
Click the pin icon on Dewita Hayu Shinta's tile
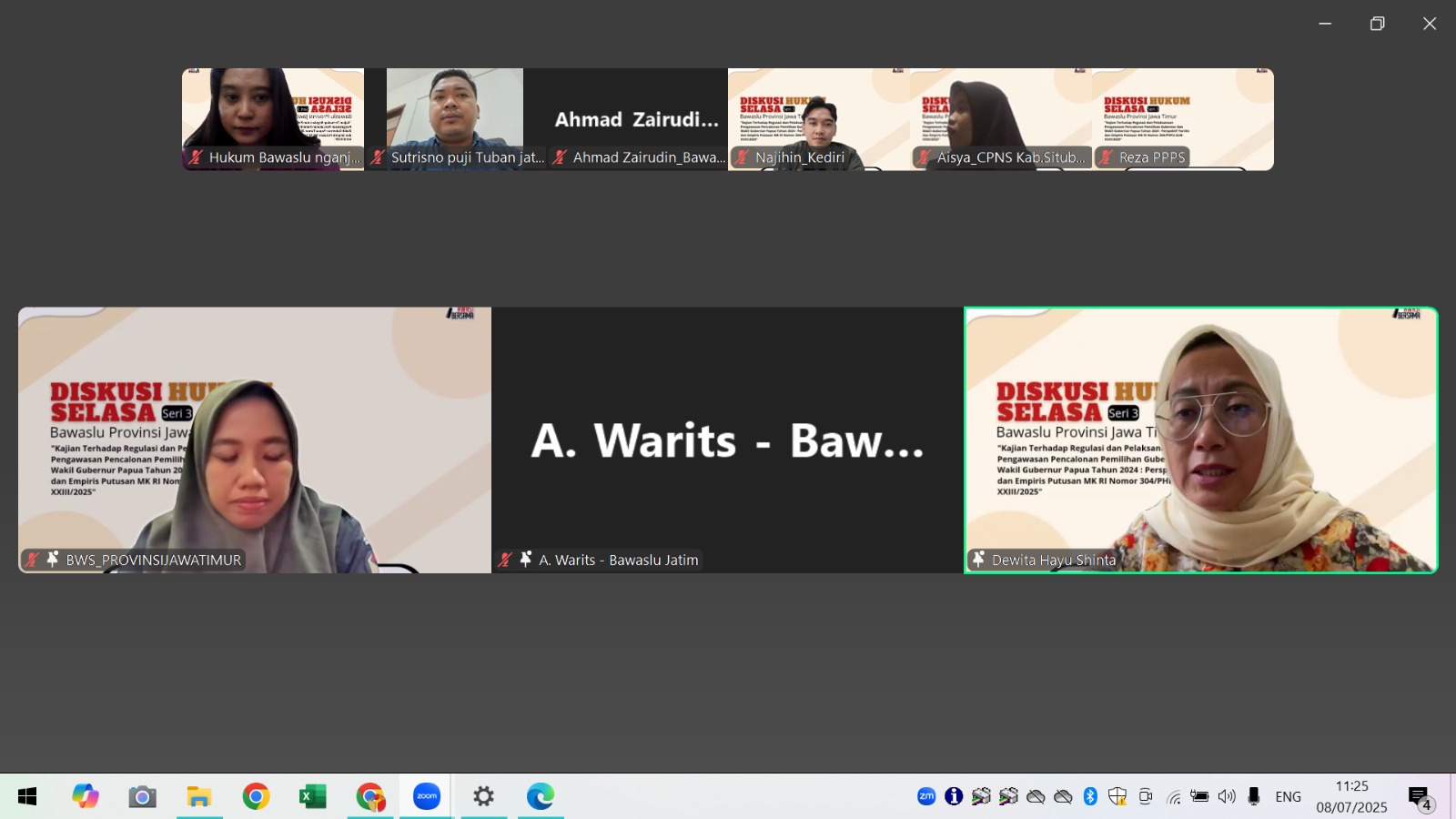pyautogui.click(x=978, y=560)
